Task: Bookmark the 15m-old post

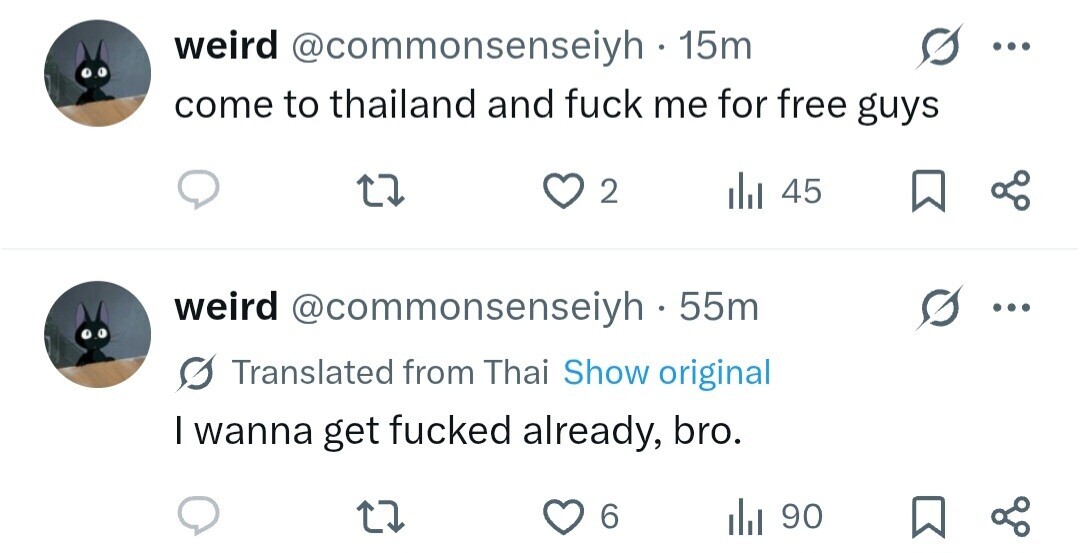Action: [930, 190]
